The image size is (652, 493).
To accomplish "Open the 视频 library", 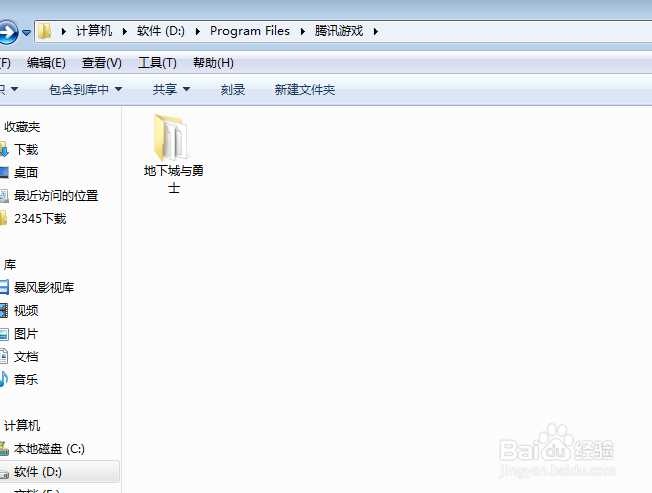I will [x=26, y=310].
